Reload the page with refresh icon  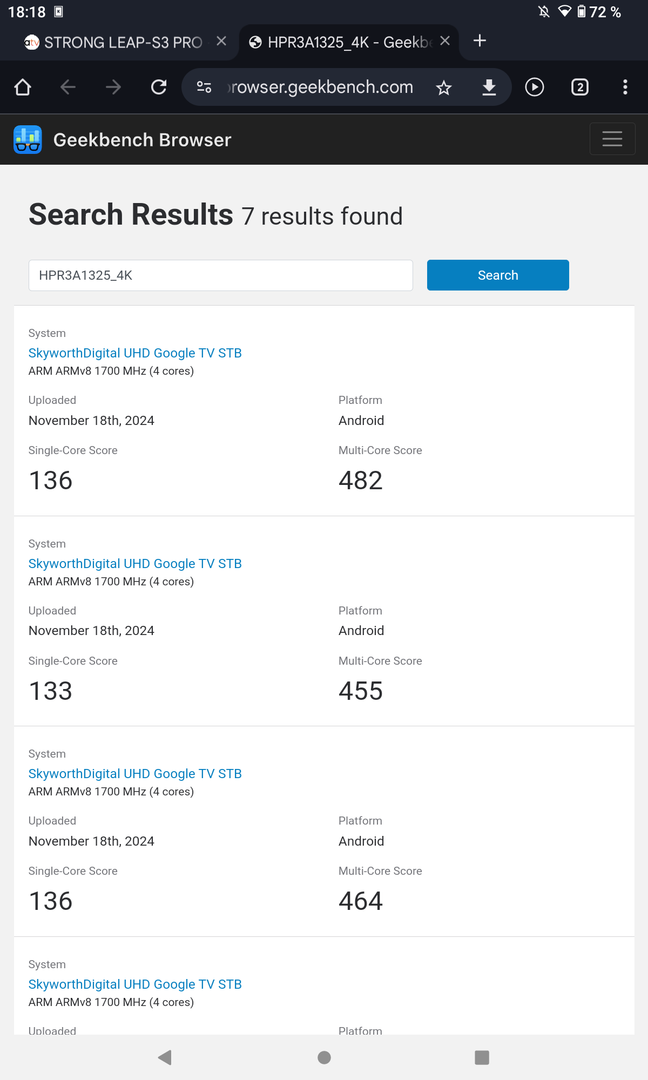(x=158, y=87)
